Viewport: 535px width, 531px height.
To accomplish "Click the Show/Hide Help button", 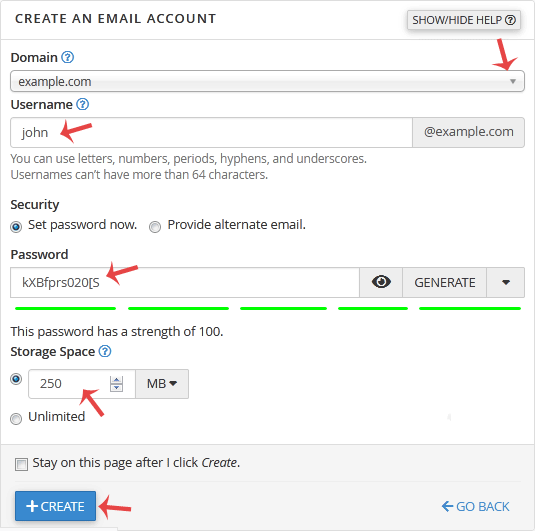I will click(x=464, y=20).
